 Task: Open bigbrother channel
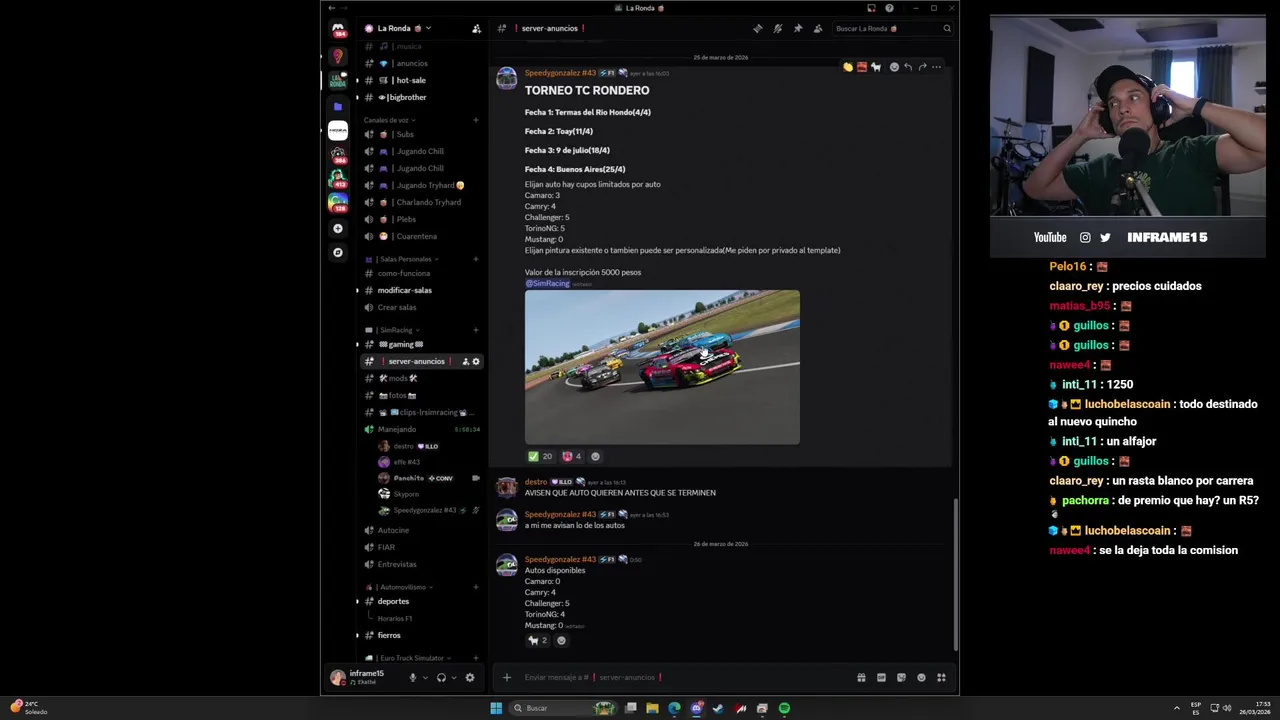(420, 97)
